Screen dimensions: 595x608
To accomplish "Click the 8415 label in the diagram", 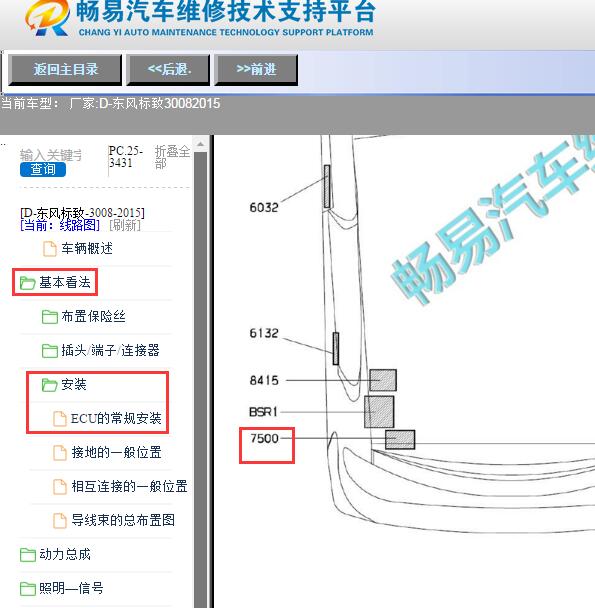I will pyautogui.click(x=264, y=380).
